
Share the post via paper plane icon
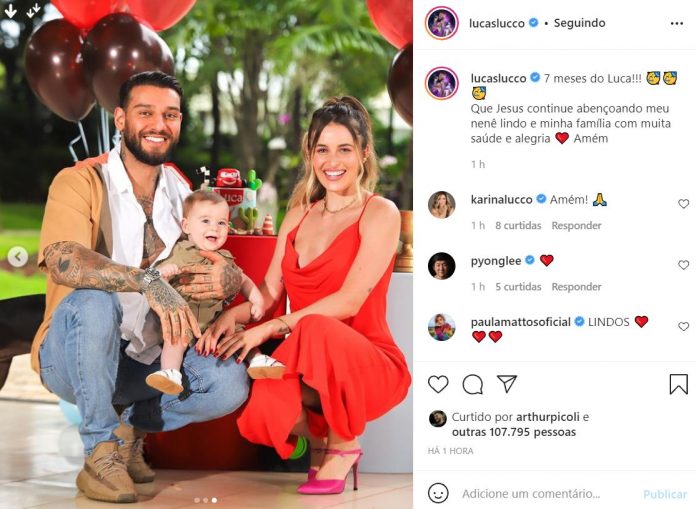point(507,384)
